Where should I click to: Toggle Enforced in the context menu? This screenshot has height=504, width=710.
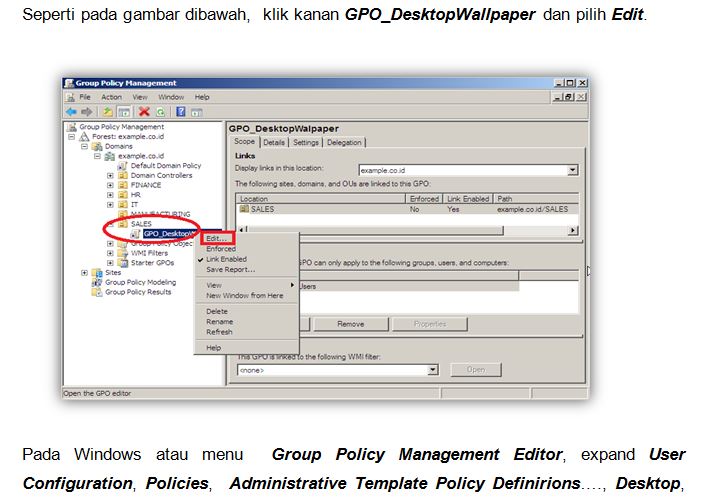click(x=221, y=249)
